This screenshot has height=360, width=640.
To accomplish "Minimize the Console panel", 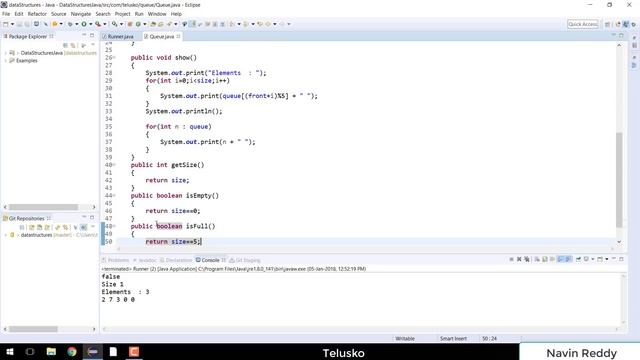I will (x=613, y=259).
